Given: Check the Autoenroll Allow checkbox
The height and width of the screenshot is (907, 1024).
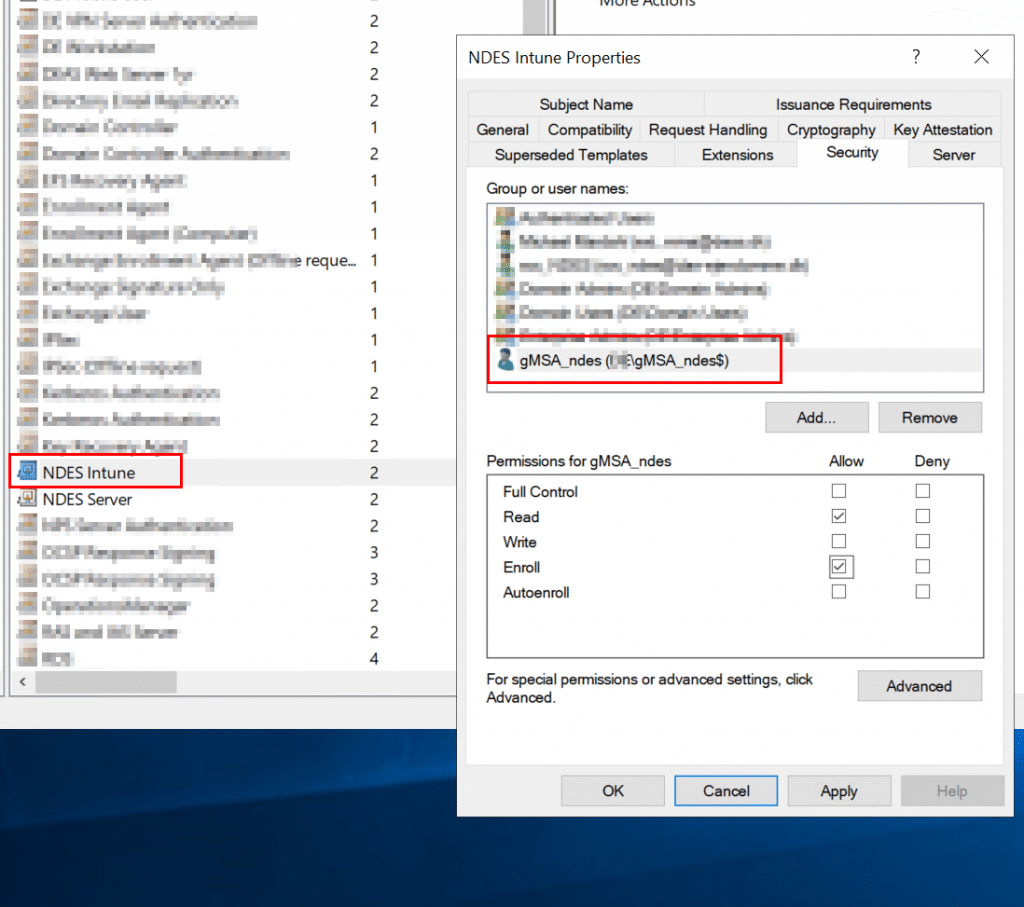Looking at the screenshot, I should pos(839,592).
